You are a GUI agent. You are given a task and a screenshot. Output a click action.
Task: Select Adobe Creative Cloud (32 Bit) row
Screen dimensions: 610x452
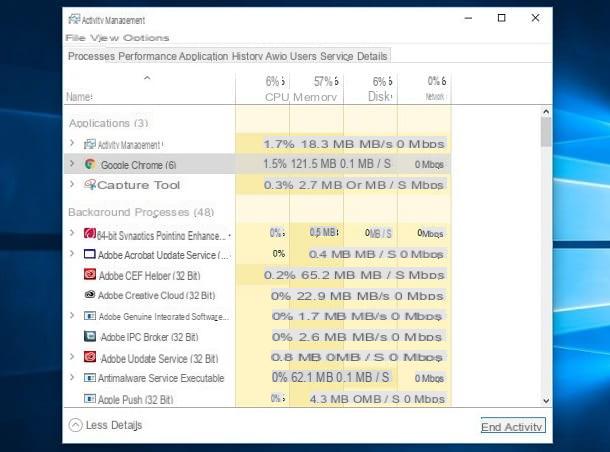(x=258, y=296)
